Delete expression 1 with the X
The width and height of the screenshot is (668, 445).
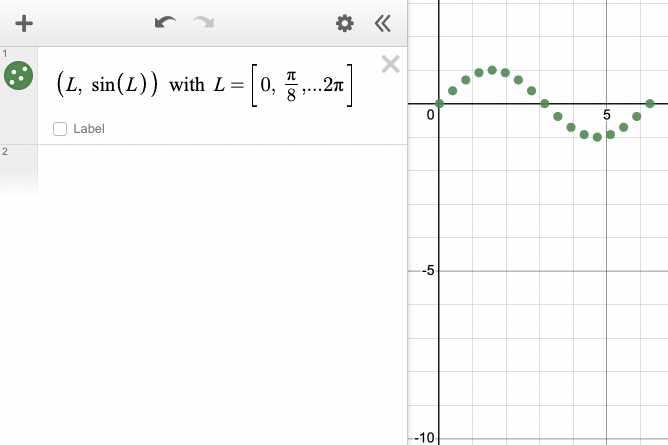point(390,65)
